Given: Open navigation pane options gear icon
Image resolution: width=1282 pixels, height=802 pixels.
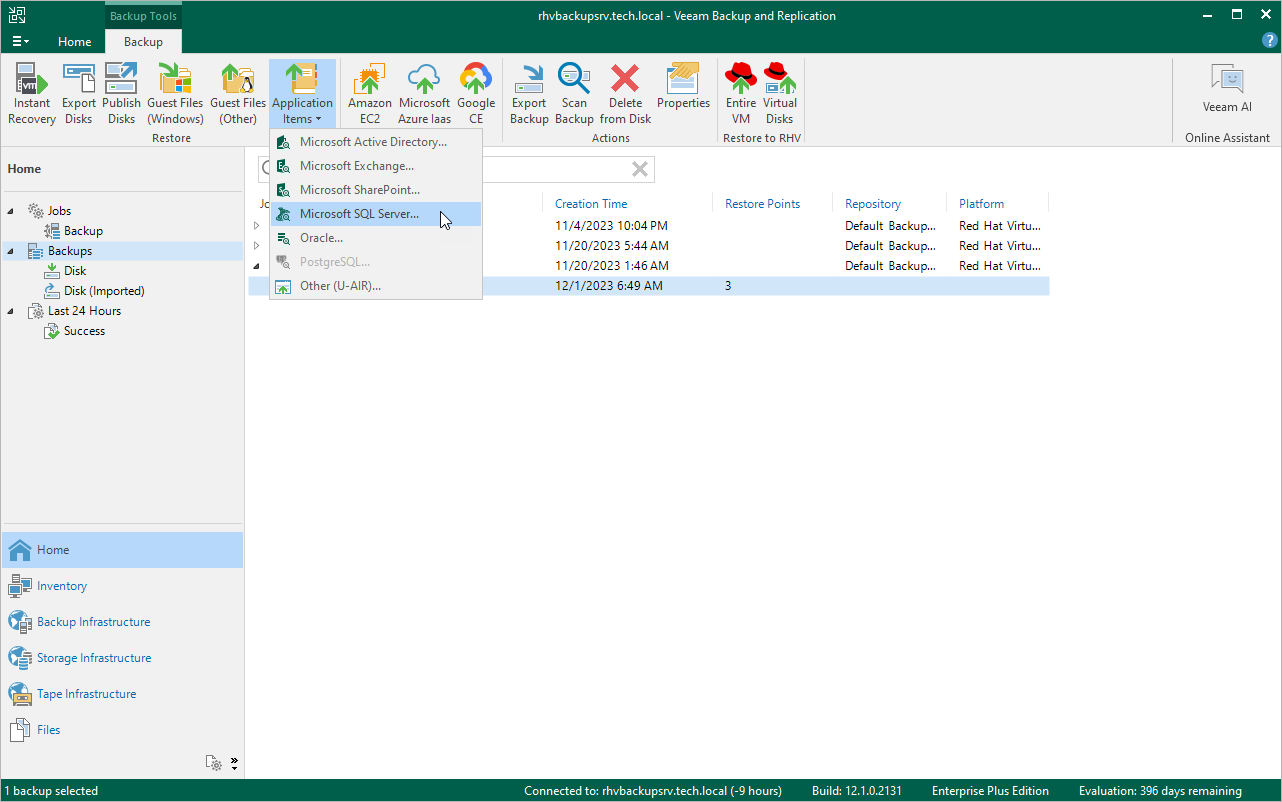Looking at the screenshot, I should pyautogui.click(x=214, y=763).
